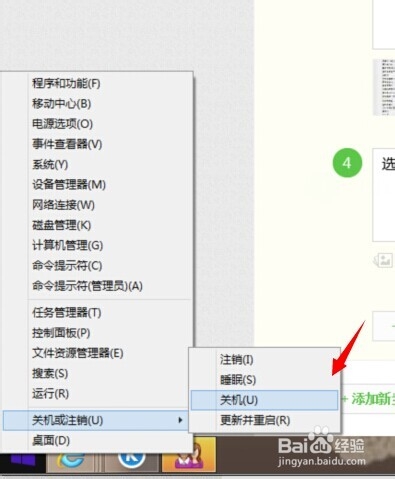Open 网络连接(W) entry

click(97, 205)
